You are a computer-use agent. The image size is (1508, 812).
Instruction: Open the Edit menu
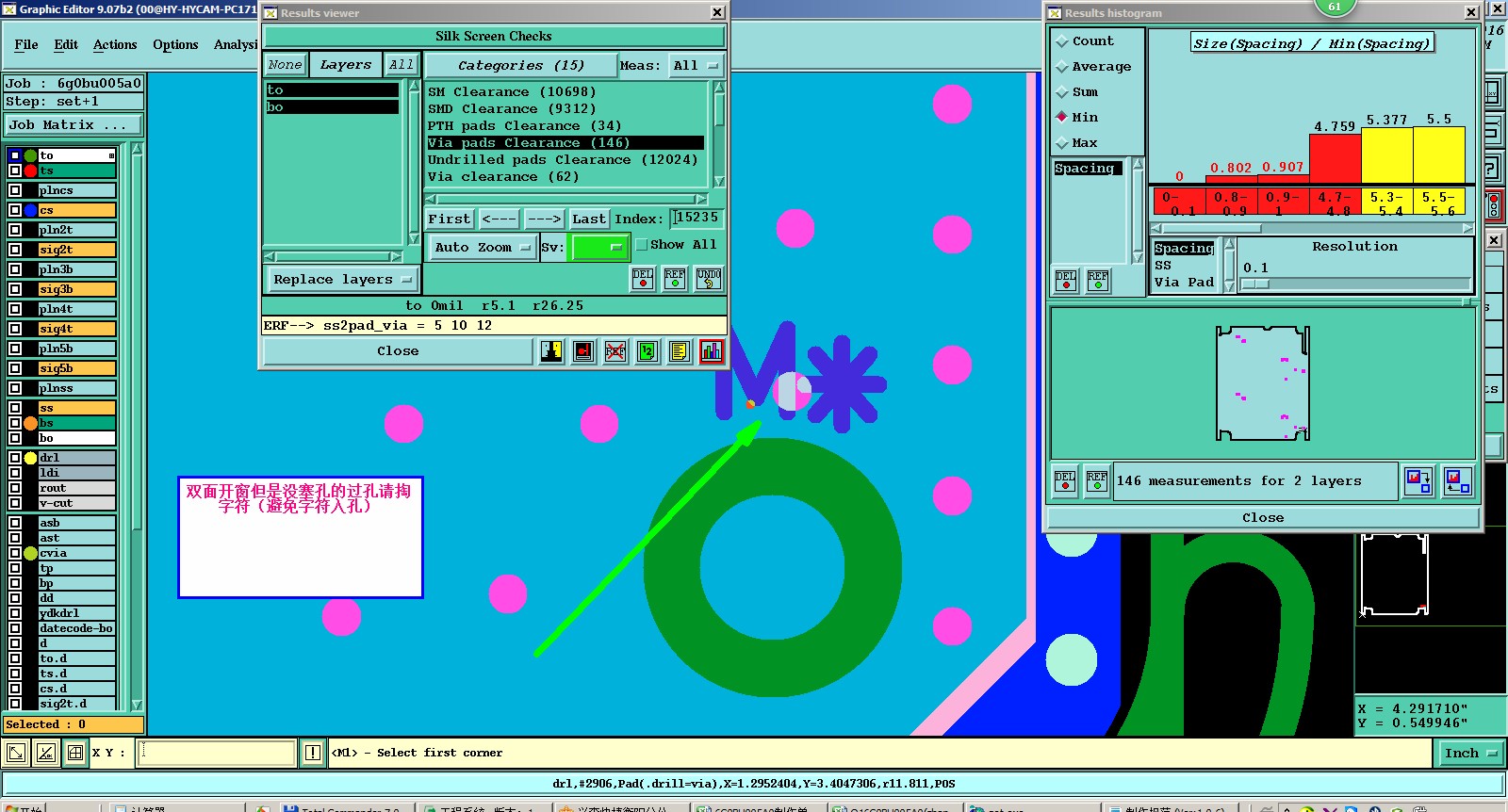[x=66, y=45]
